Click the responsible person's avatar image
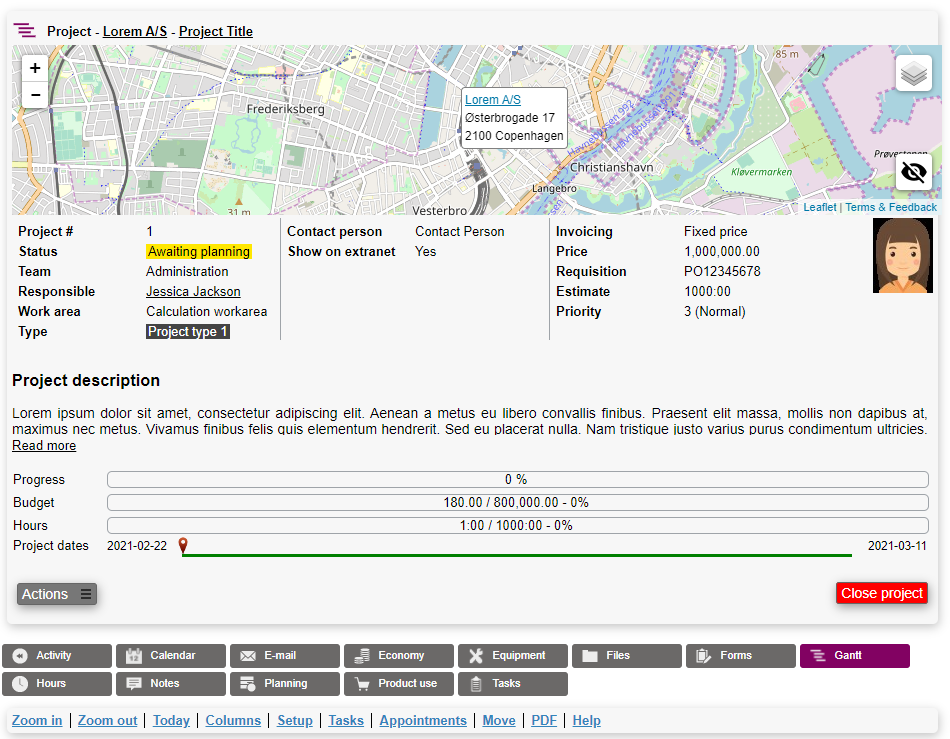 pos(902,256)
